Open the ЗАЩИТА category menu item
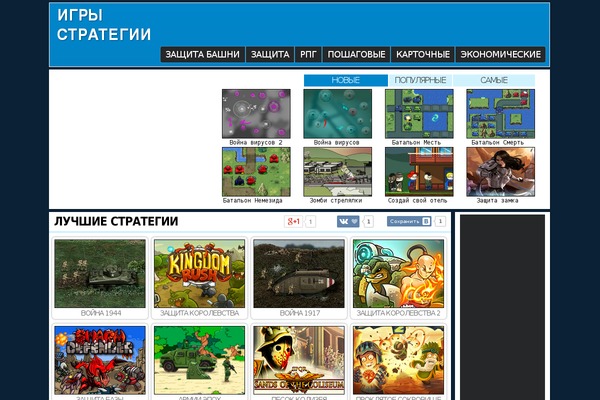This screenshot has height=400, width=600. coord(270,54)
